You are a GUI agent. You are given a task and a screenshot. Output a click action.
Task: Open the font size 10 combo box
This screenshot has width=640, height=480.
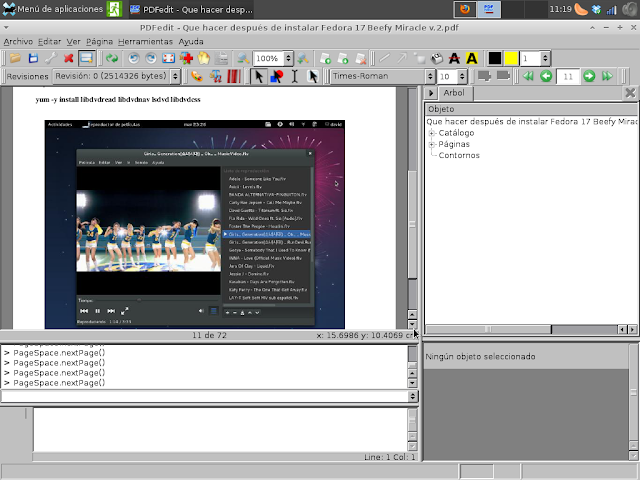point(451,76)
